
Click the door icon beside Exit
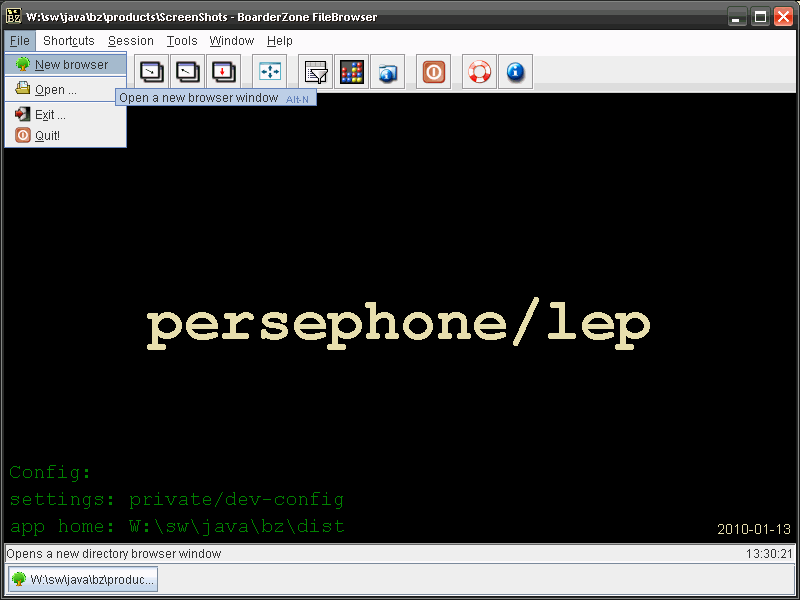click(22, 113)
